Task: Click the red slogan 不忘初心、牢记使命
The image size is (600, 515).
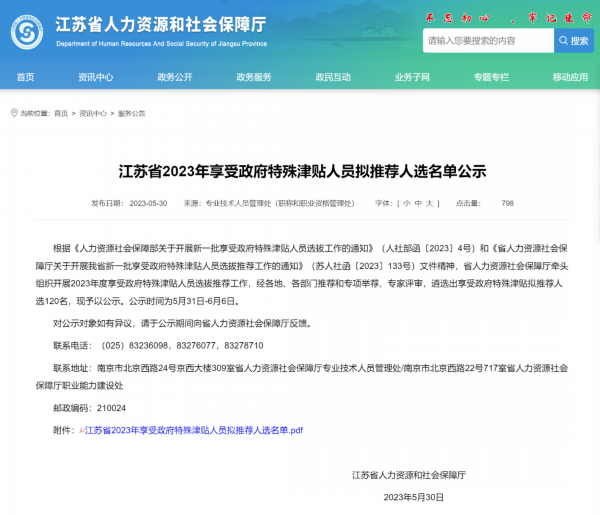Action: click(509, 18)
